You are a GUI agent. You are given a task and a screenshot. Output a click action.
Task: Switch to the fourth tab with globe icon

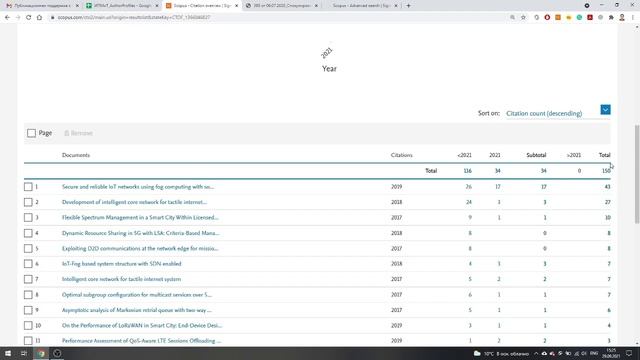pos(282,6)
